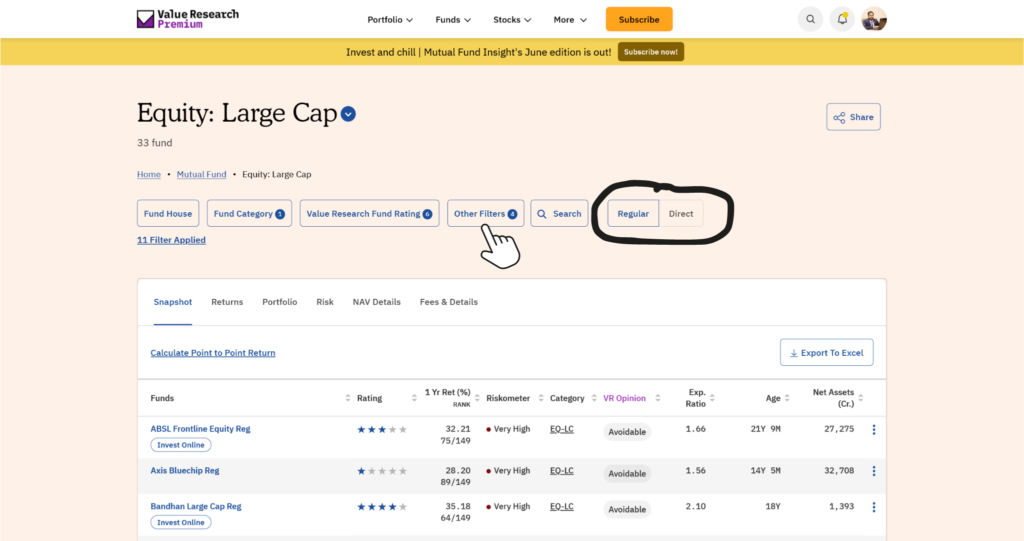
Task: Open three-dot menu for Bandhan Large Cap Reg
Action: pyautogui.click(x=874, y=507)
